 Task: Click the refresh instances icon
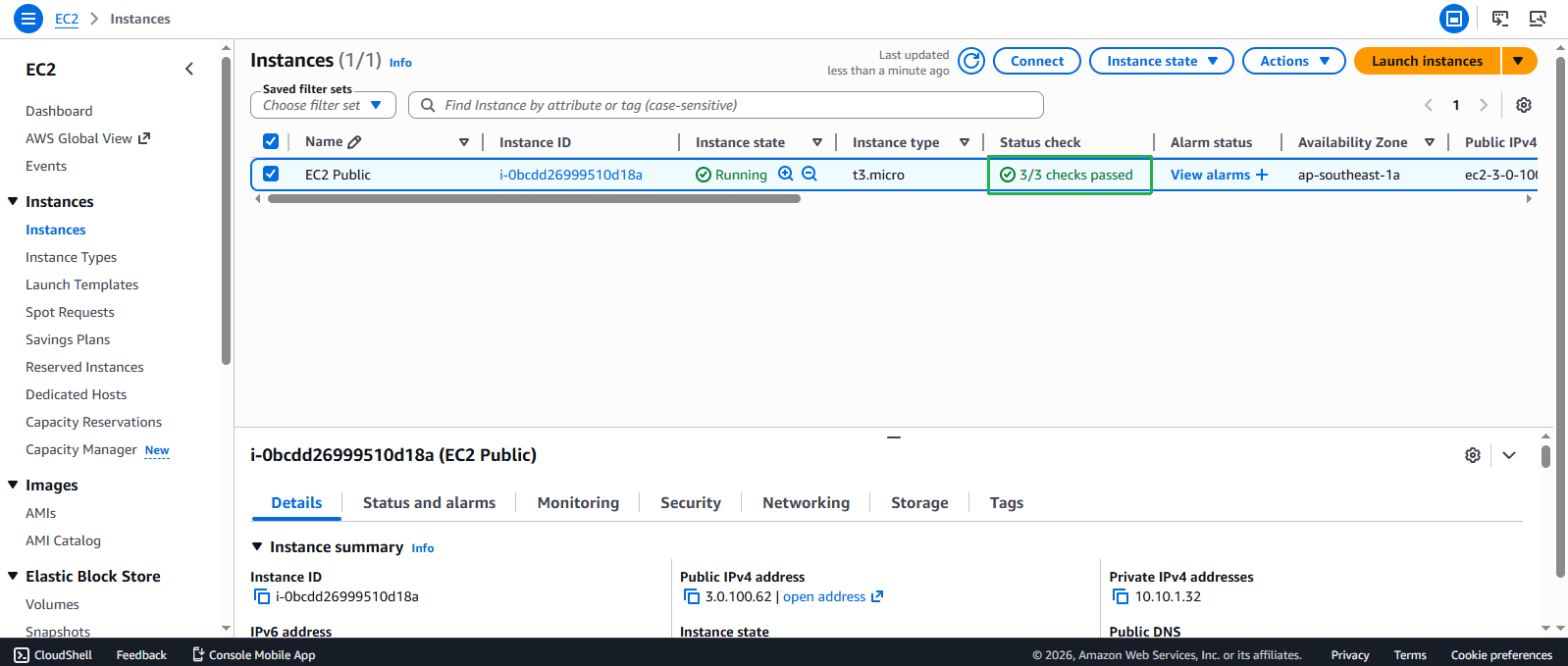point(971,61)
